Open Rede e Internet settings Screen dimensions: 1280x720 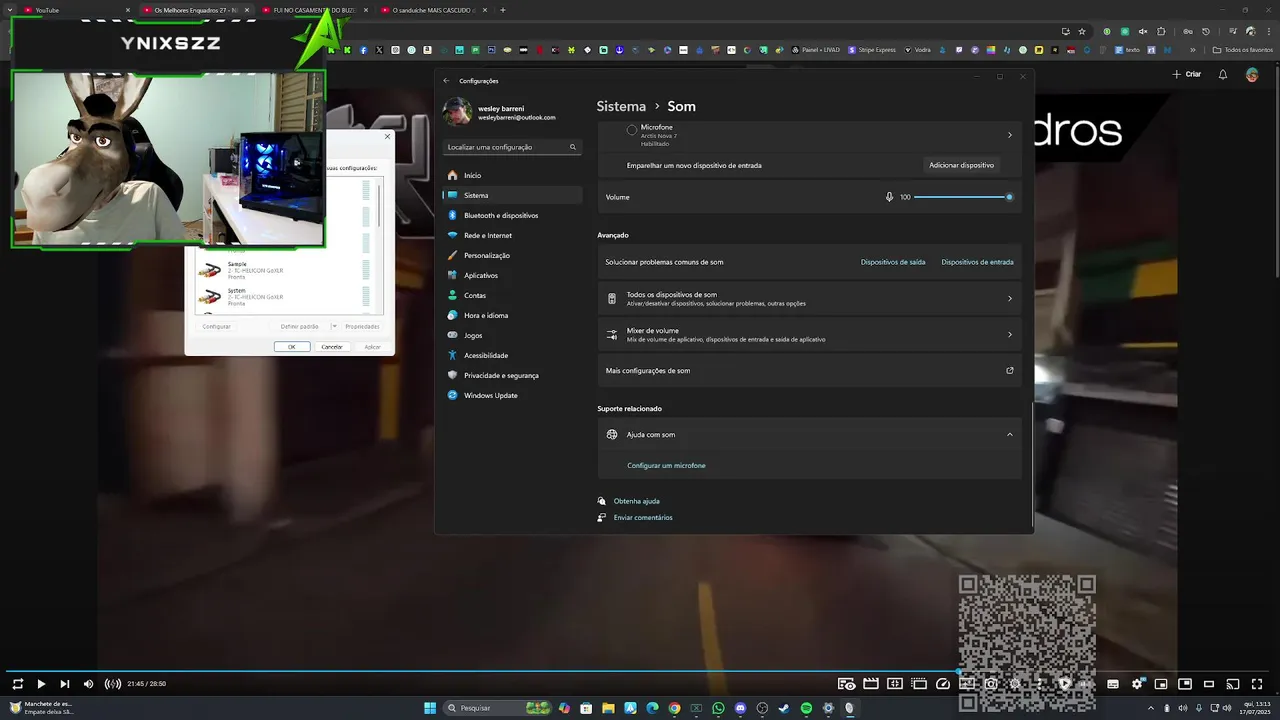click(x=512, y=235)
